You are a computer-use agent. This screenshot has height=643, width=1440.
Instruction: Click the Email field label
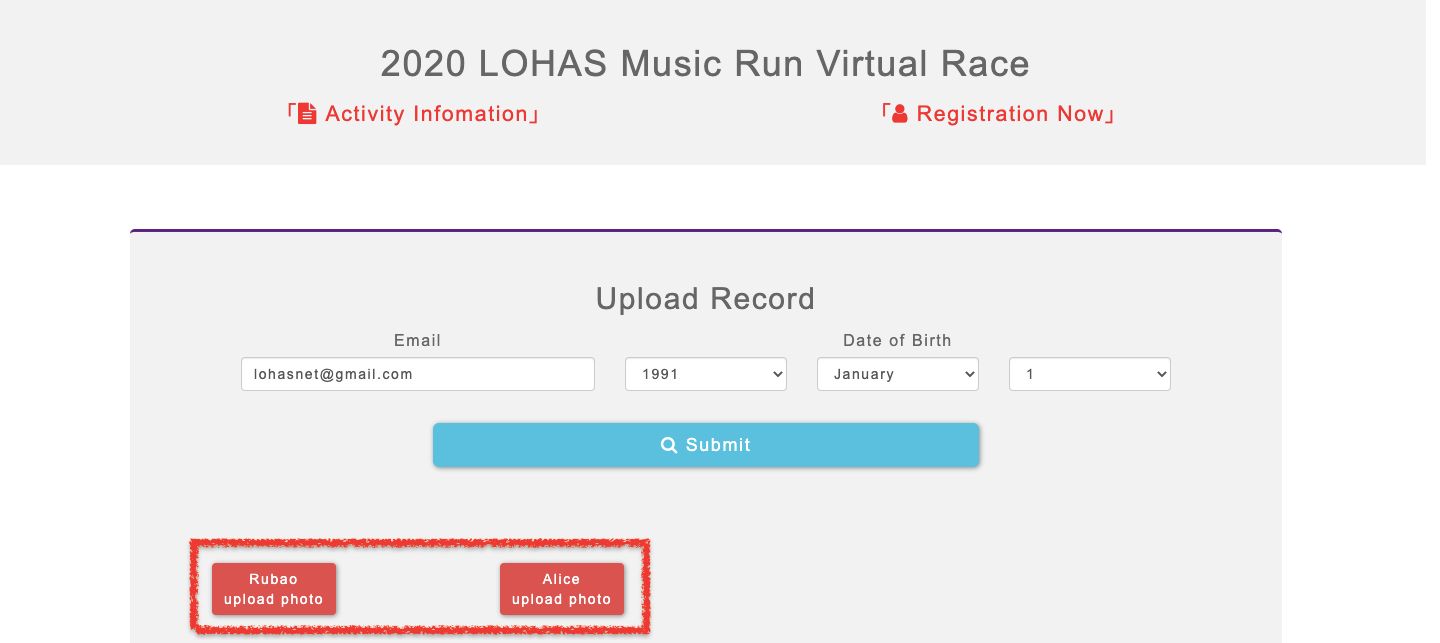tap(418, 340)
